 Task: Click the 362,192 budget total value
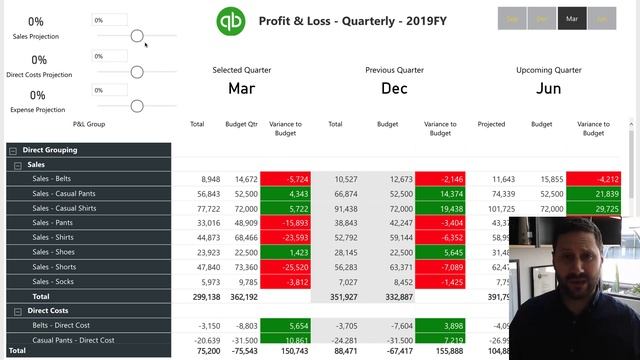244,297
